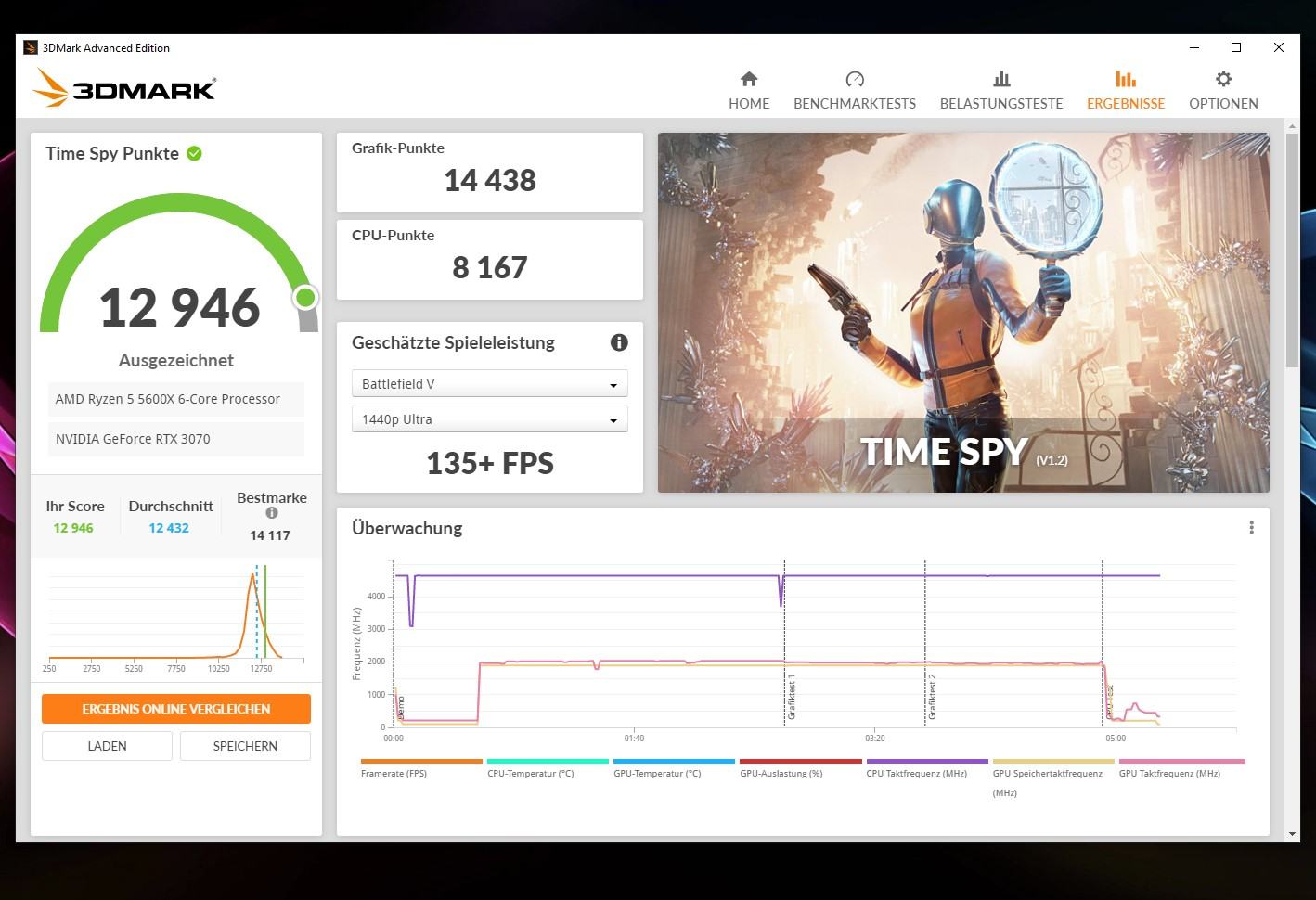Toggle GPU Speichertaktfrequenz legend series
The image size is (1316, 900).
tap(1053, 778)
